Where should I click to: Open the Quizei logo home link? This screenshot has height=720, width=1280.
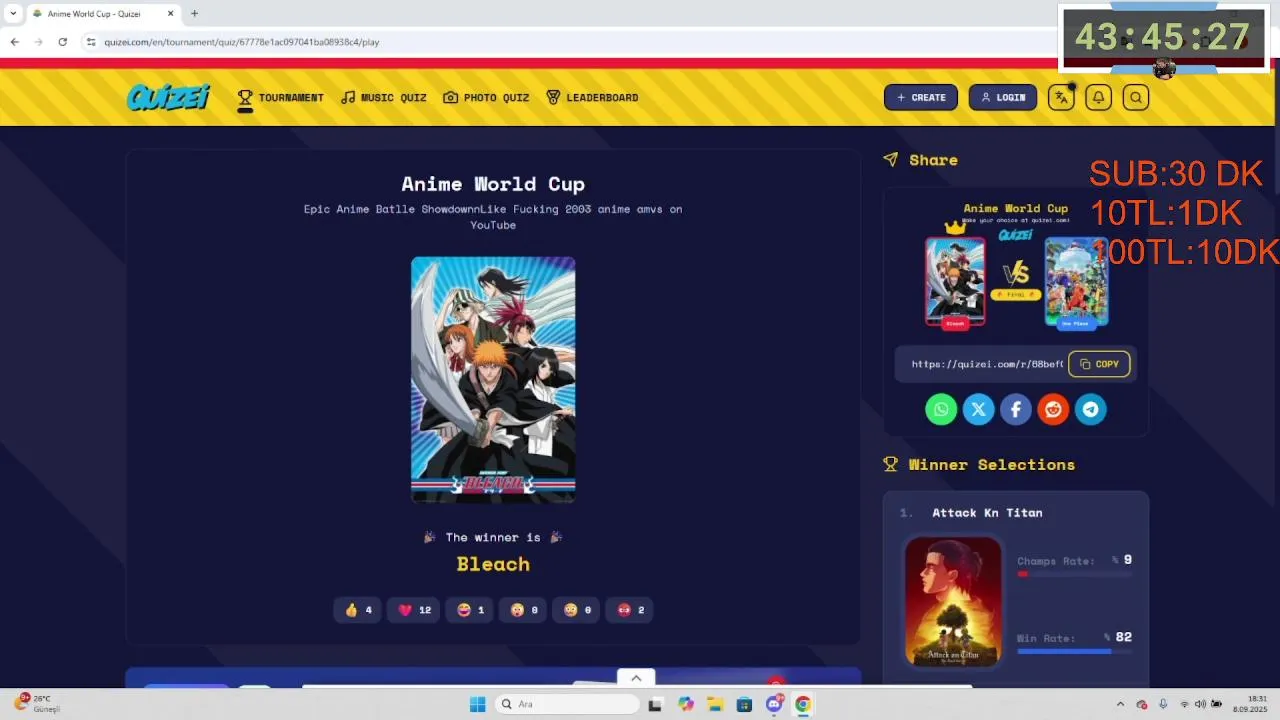(x=168, y=97)
